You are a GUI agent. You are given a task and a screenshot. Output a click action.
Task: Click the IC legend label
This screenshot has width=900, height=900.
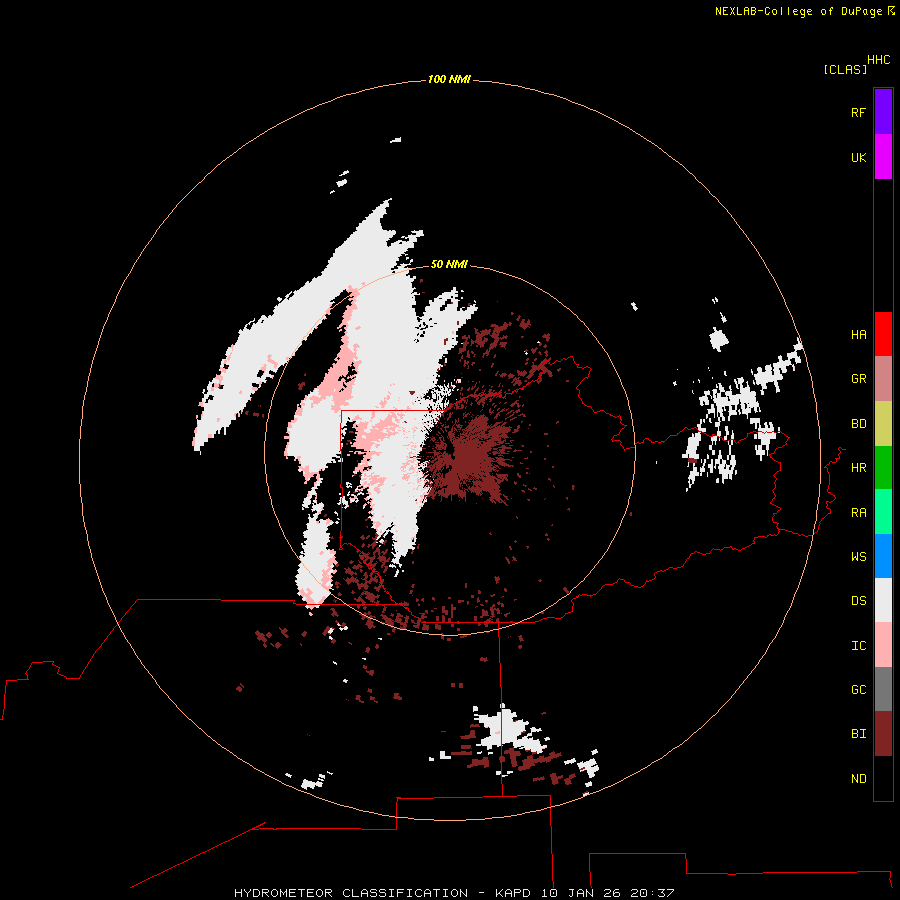click(x=858, y=645)
